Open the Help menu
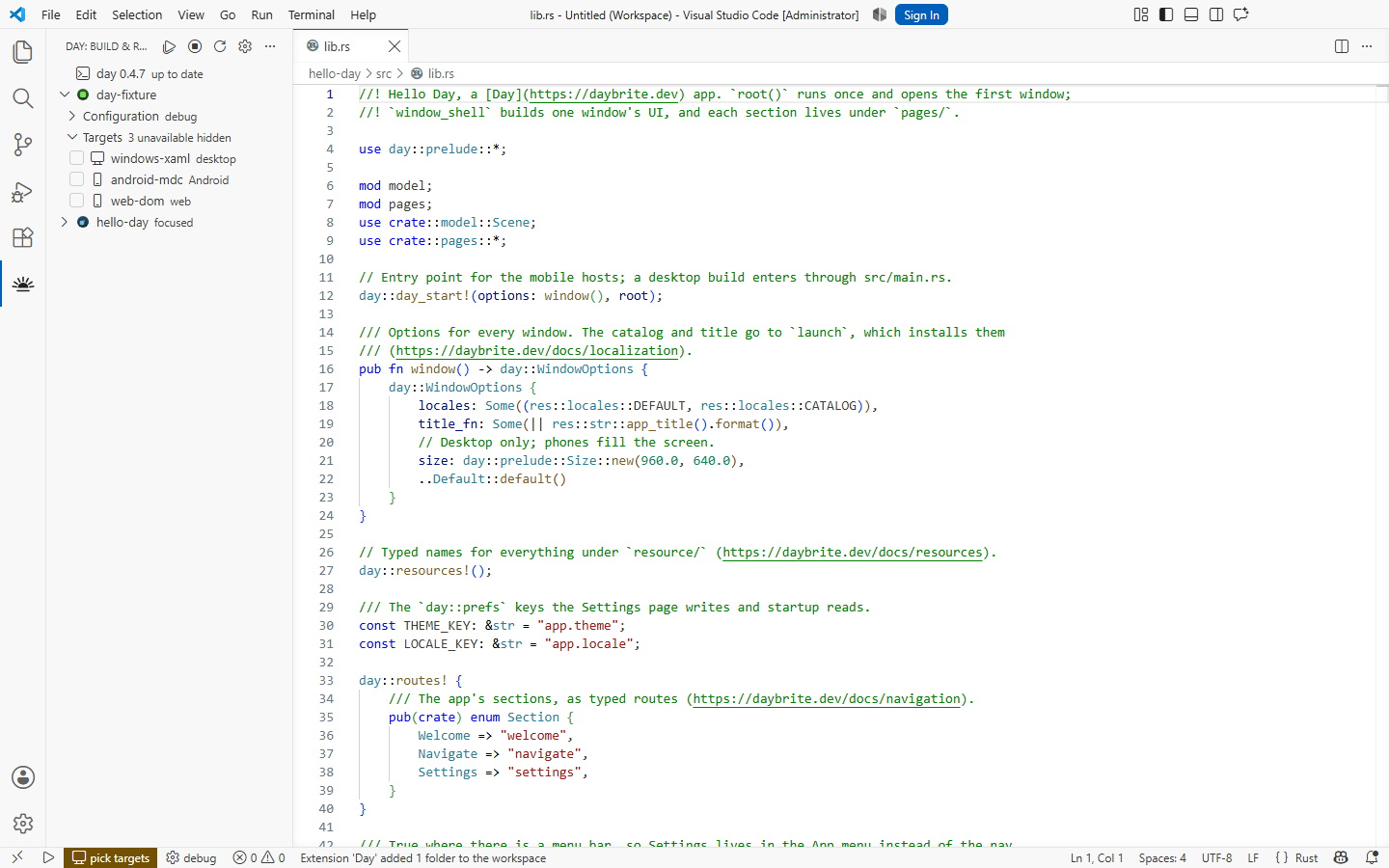The width and height of the screenshot is (1389, 868). click(364, 14)
